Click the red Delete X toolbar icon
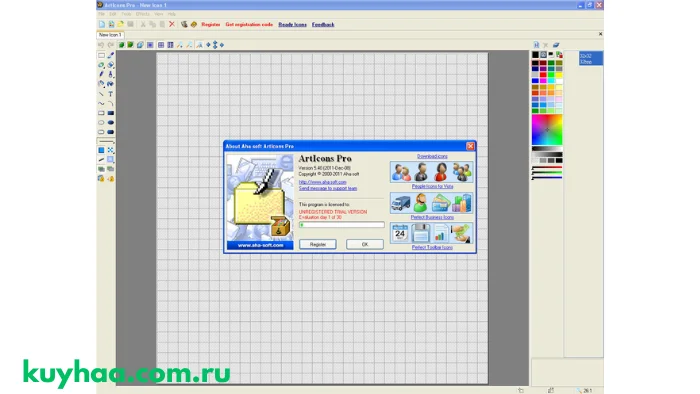700x394 pixels. pyautogui.click(x=172, y=24)
